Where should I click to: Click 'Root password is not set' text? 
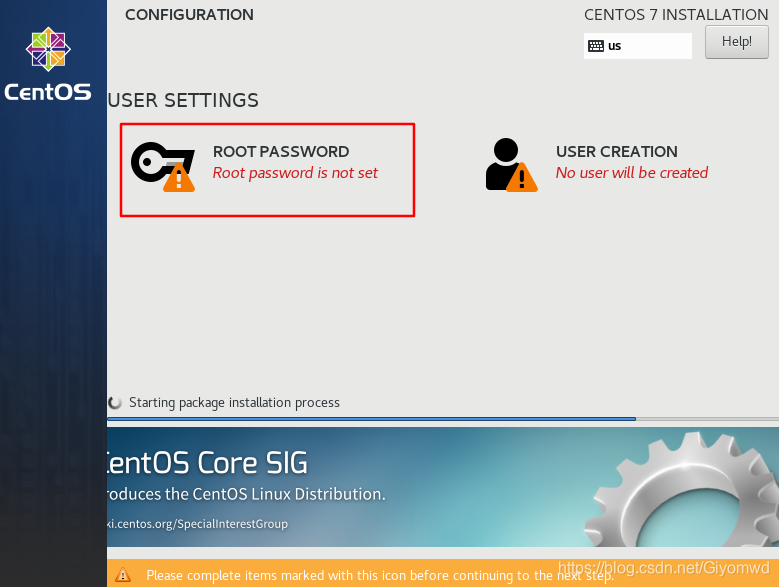point(295,173)
